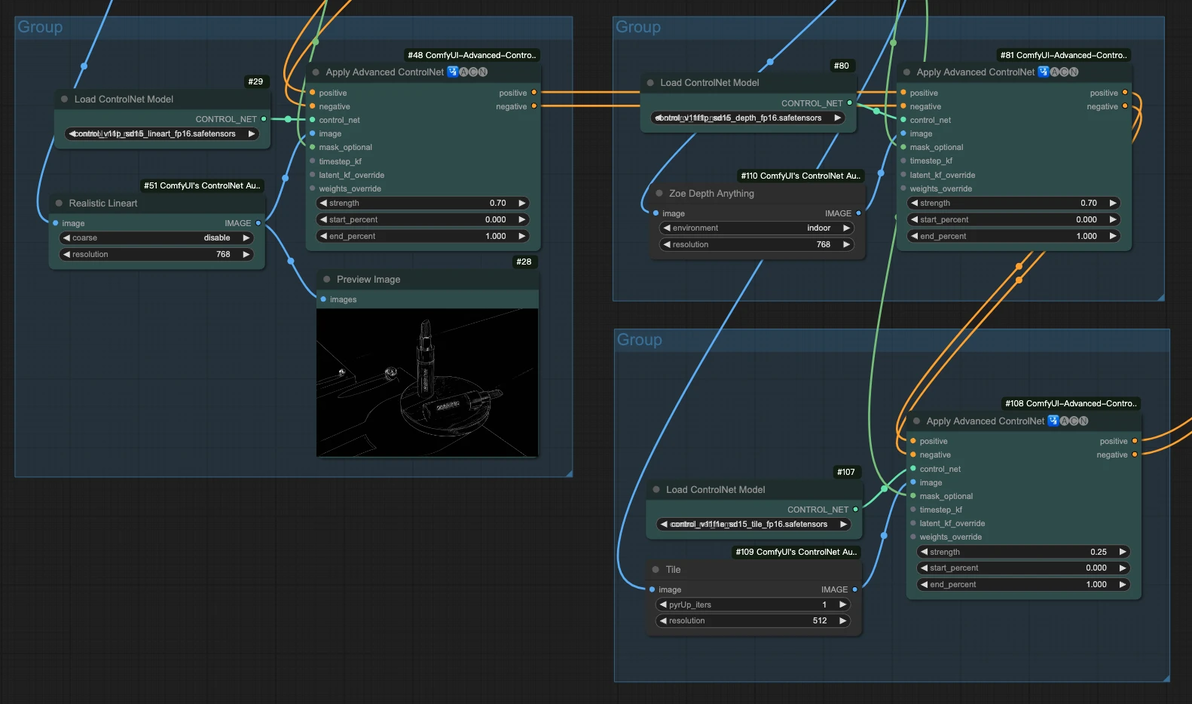Click strength 0.25 slider on node #108
Screen dimensions: 1192x704
tap(1024, 552)
